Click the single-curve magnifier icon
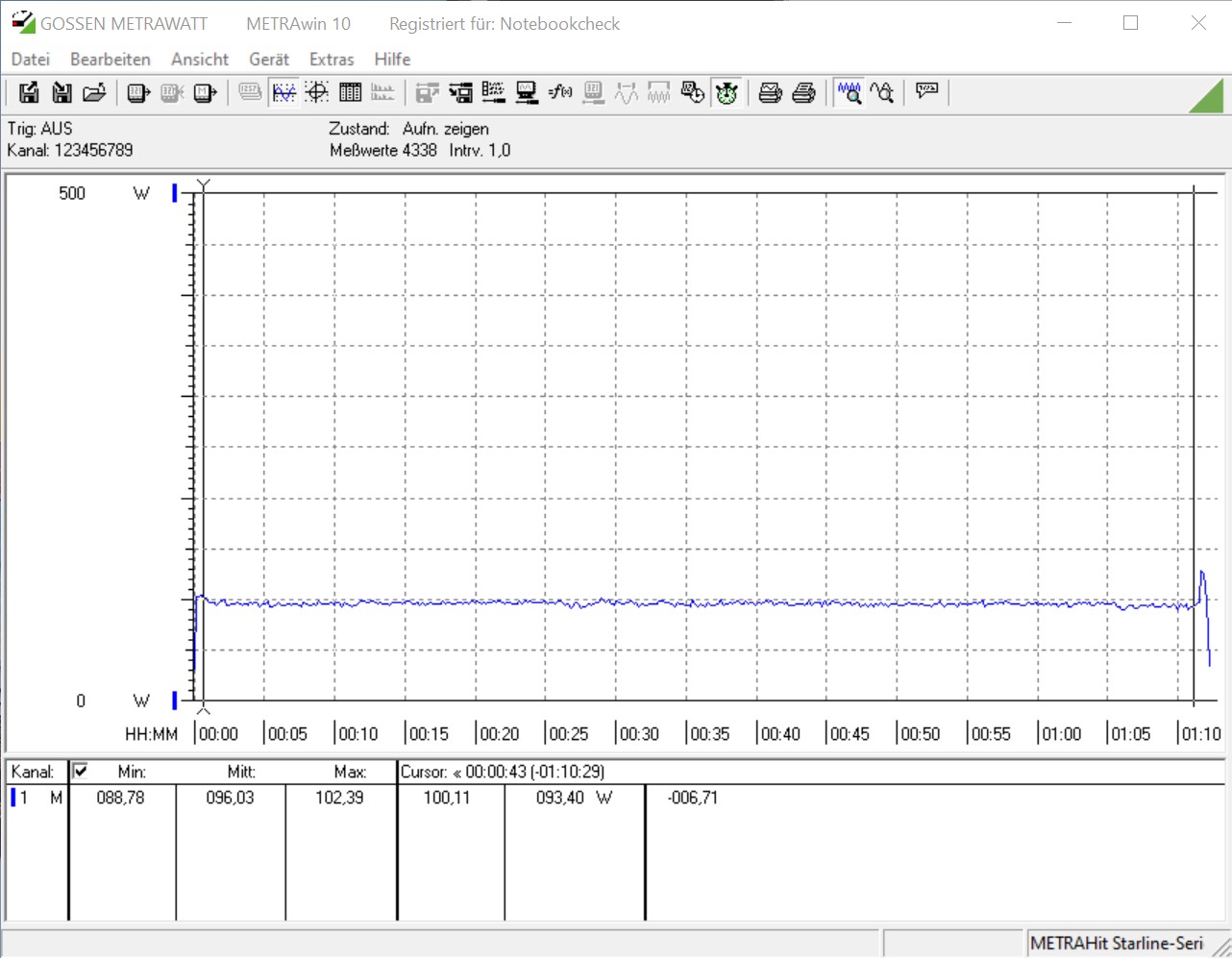The width and height of the screenshot is (1232, 958). 881,92
